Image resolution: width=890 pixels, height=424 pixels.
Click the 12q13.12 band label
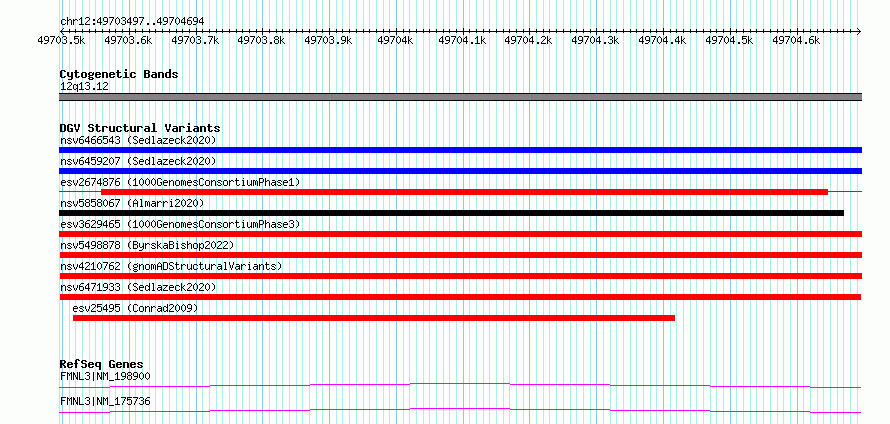(x=84, y=86)
